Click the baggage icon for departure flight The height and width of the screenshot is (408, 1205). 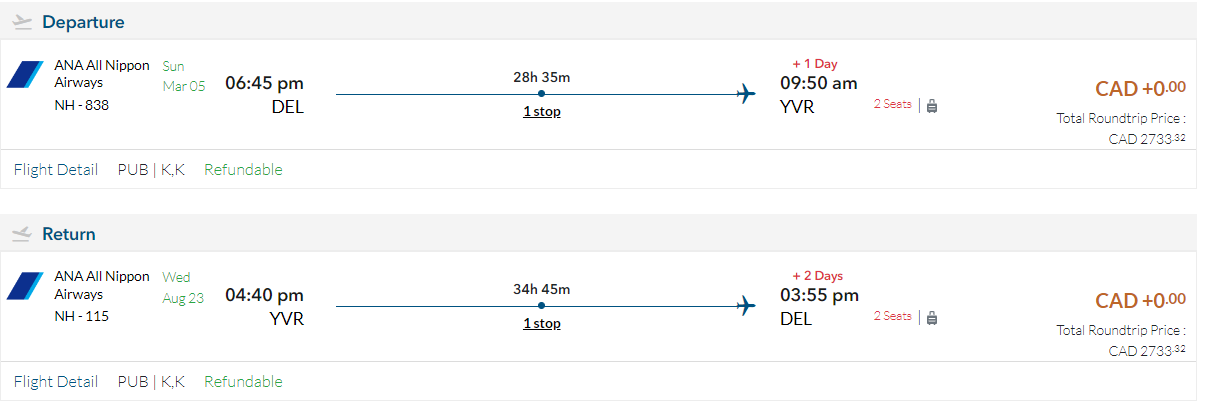coord(932,105)
